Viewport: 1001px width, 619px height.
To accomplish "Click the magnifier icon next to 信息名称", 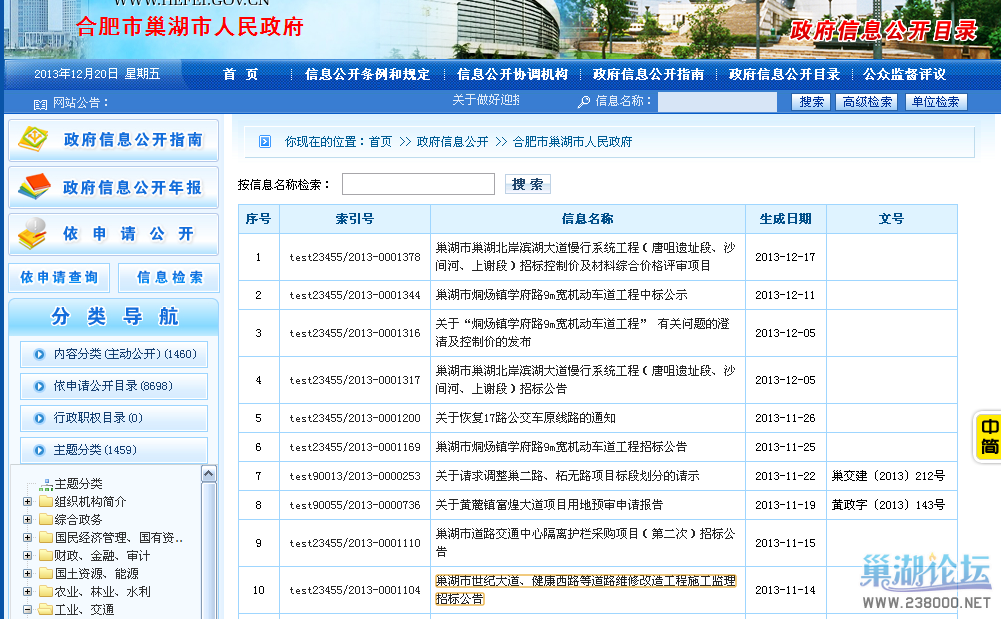I will [583, 102].
